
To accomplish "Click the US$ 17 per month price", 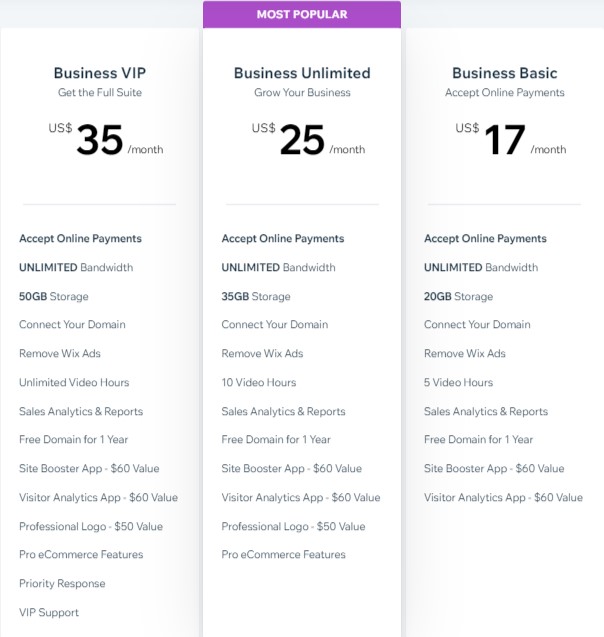I will [505, 141].
